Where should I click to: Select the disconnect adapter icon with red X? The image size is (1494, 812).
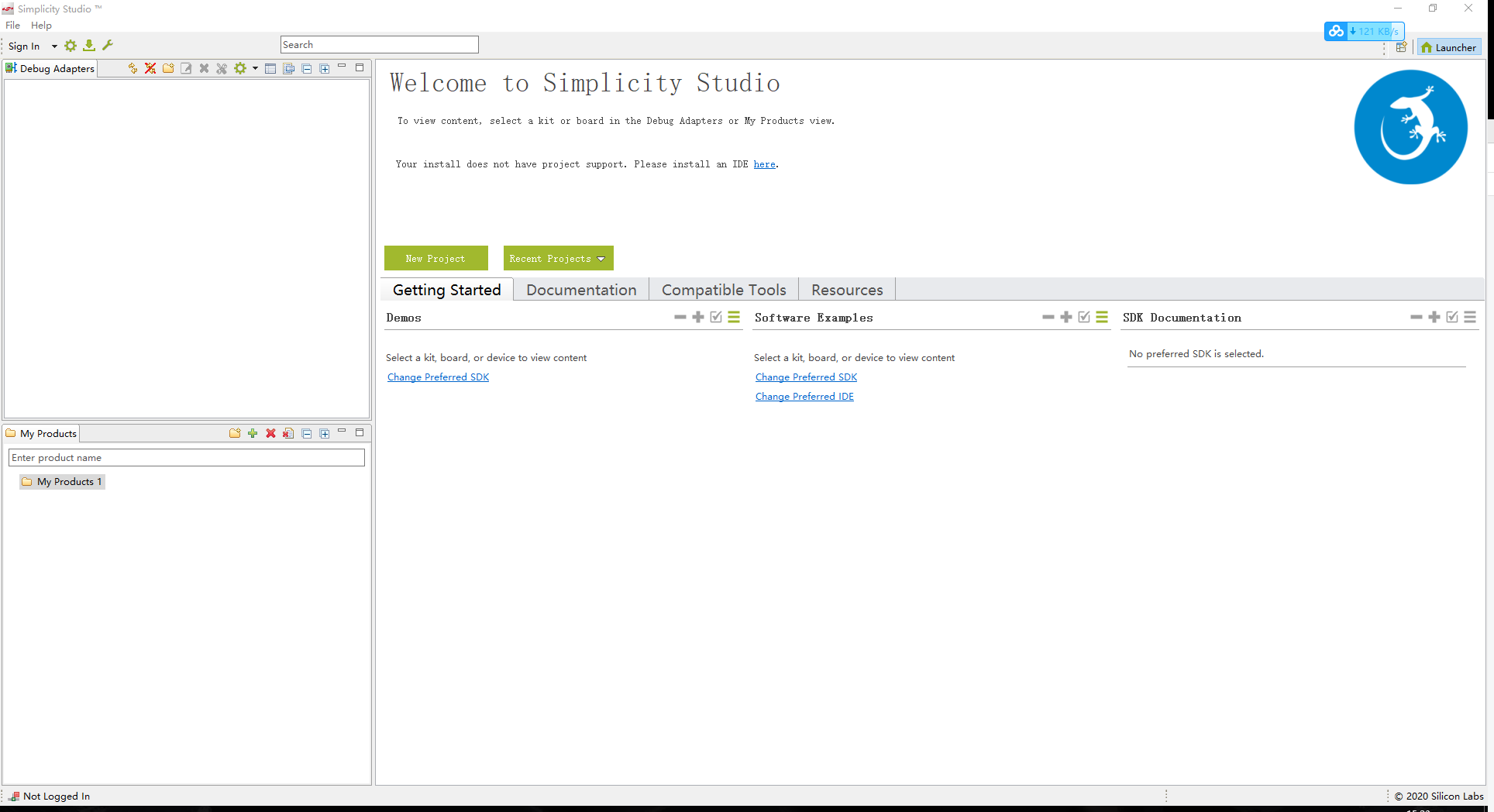click(x=150, y=68)
